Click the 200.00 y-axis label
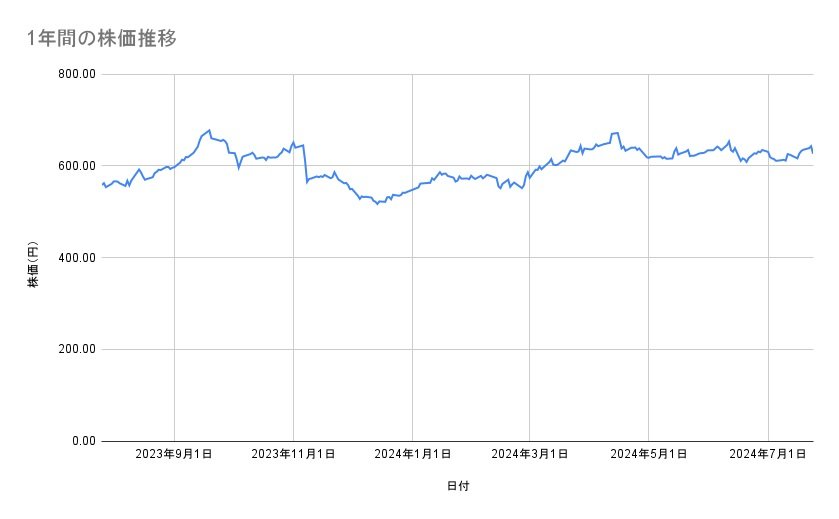Viewport: 839px width, 519px height. point(76,349)
